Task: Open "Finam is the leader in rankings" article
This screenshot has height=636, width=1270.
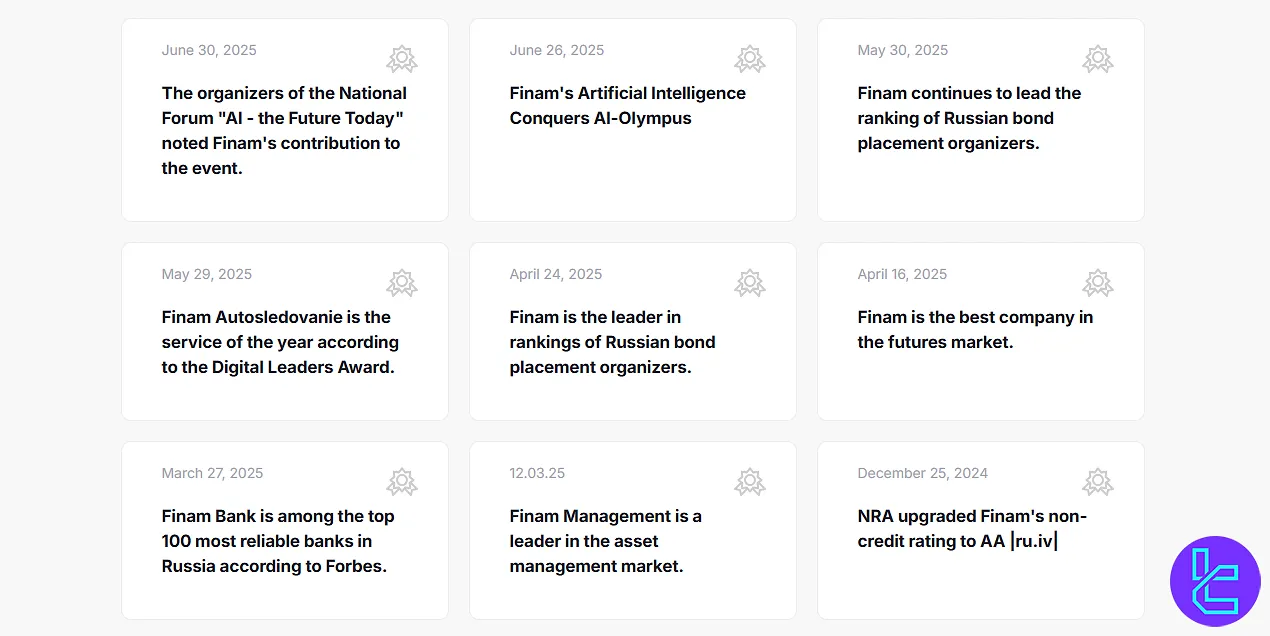Action: point(612,342)
